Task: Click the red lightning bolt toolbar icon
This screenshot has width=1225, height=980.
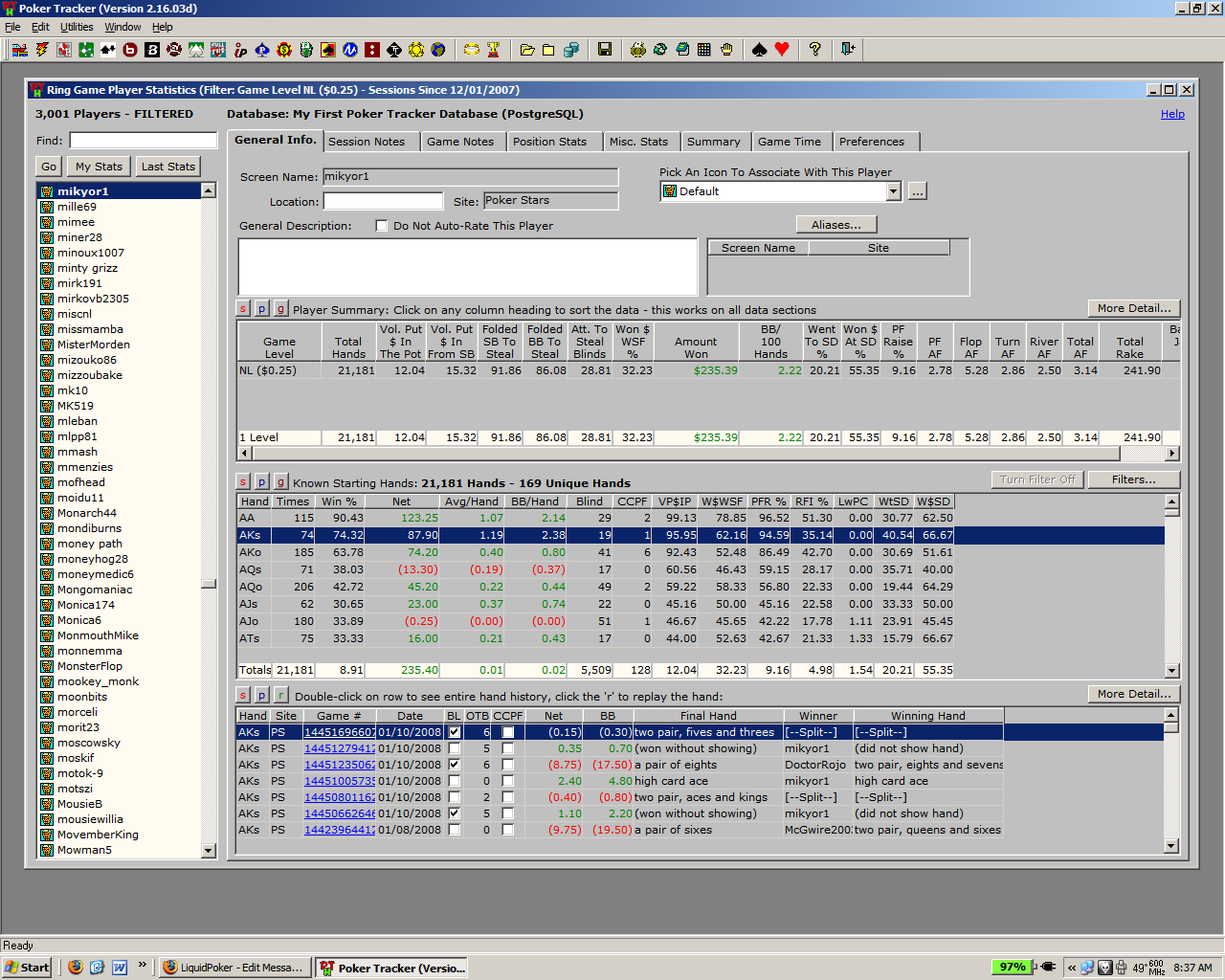Action: coord(42,49)
